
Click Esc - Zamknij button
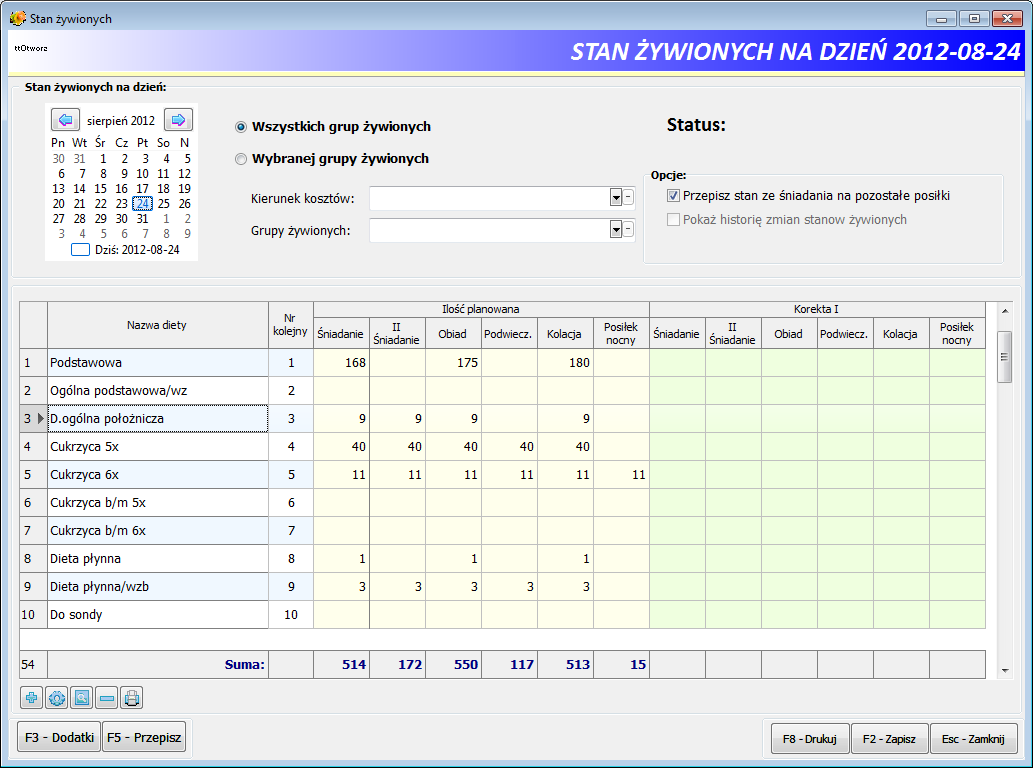pyautogui.click(x=973, y=738)
